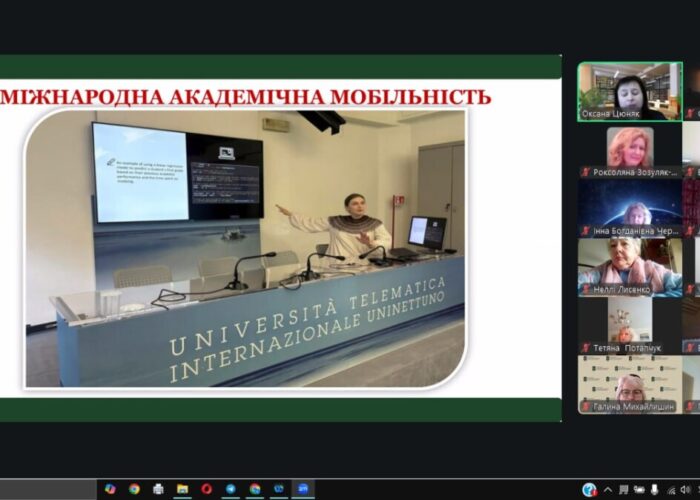Select Галина Михайлишин's video tile

coord(629,384)
